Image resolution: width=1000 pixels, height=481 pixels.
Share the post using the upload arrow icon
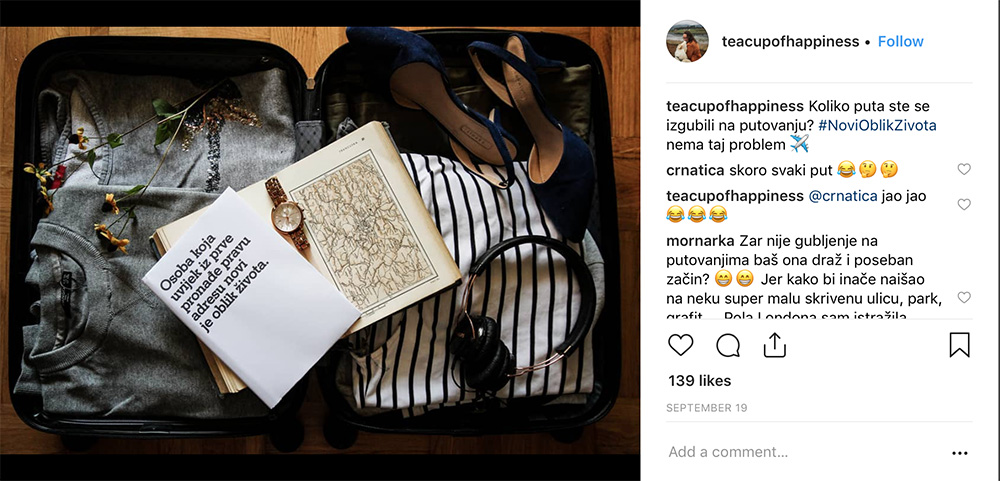coord(775,344)
